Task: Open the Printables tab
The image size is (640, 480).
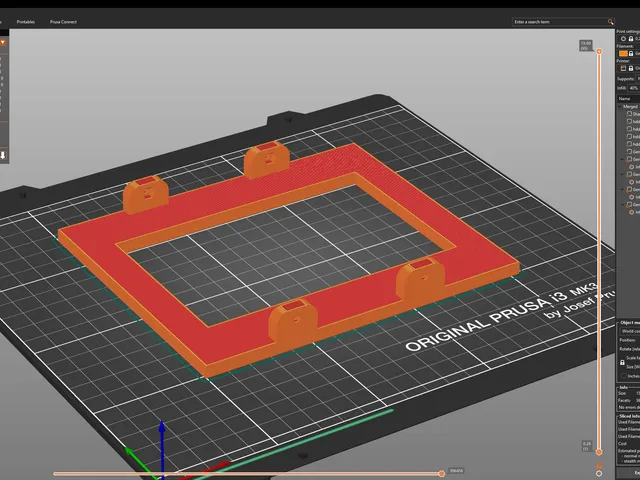Action: click(x=26, y=22)
